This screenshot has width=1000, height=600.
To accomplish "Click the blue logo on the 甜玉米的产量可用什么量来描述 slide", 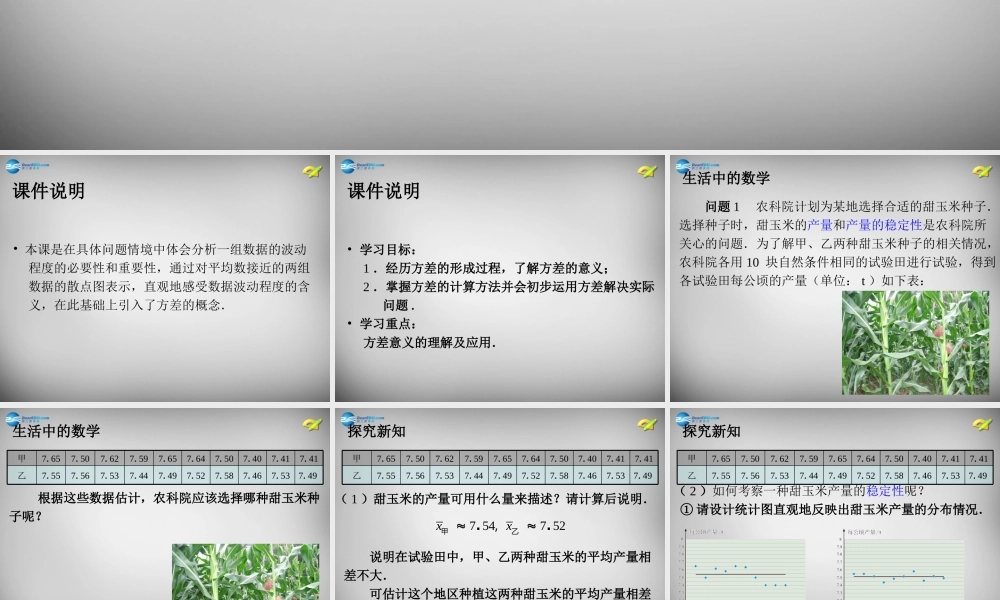I will click(362, 419).
